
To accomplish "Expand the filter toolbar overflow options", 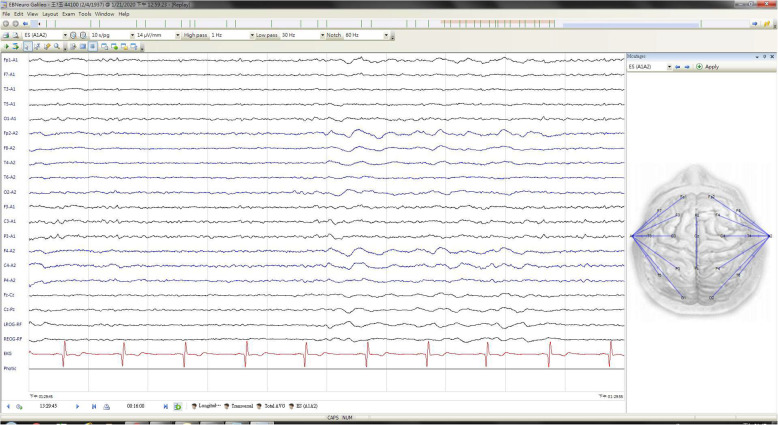I will click(392, 36).
